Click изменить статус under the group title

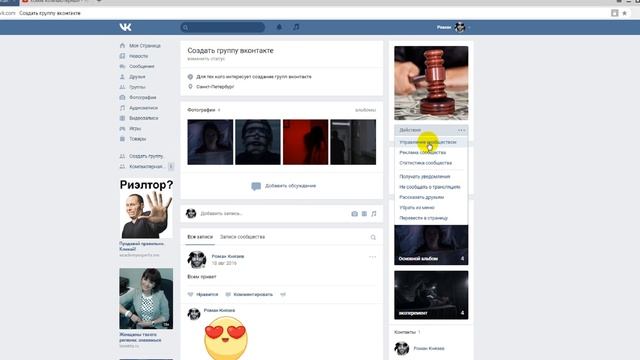pyautogui.click(x=206, y=59)
